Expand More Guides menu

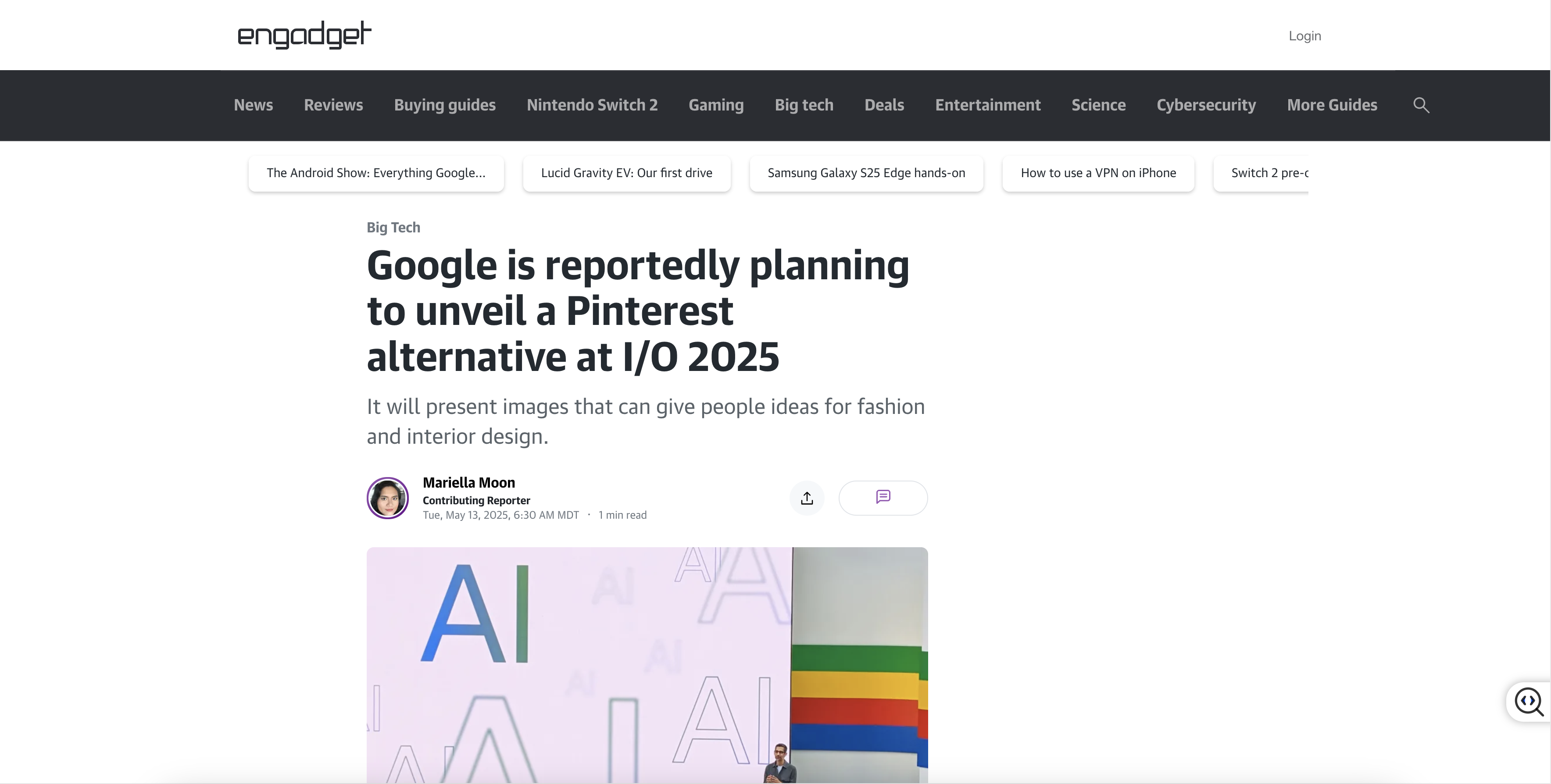tap(1332, 105)
